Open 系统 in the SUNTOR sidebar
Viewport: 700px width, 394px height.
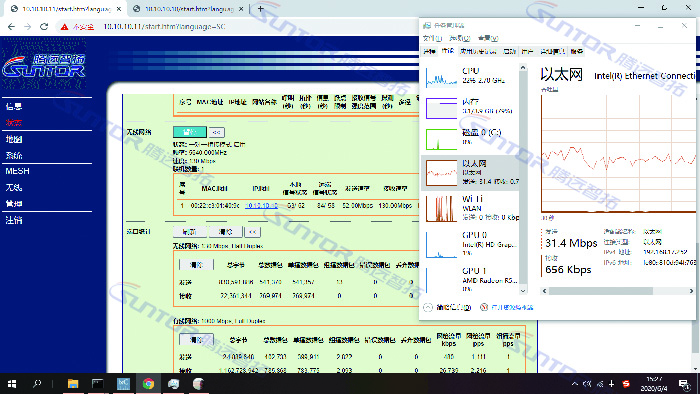click(14, 155)
